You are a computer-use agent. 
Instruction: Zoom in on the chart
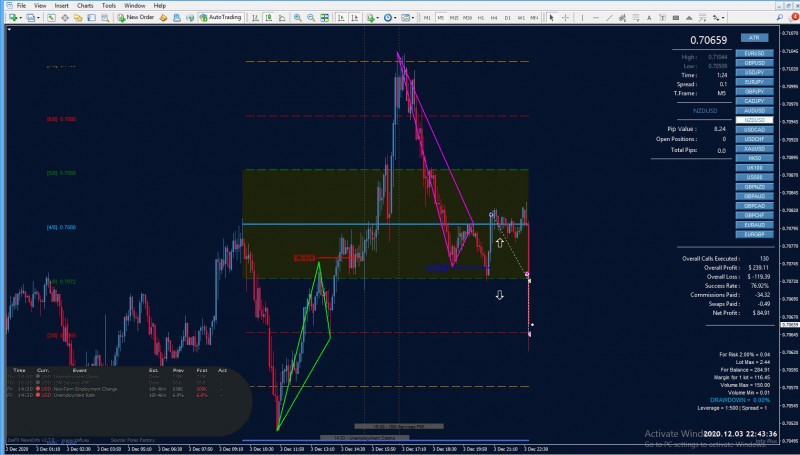[x=297, y=18]
